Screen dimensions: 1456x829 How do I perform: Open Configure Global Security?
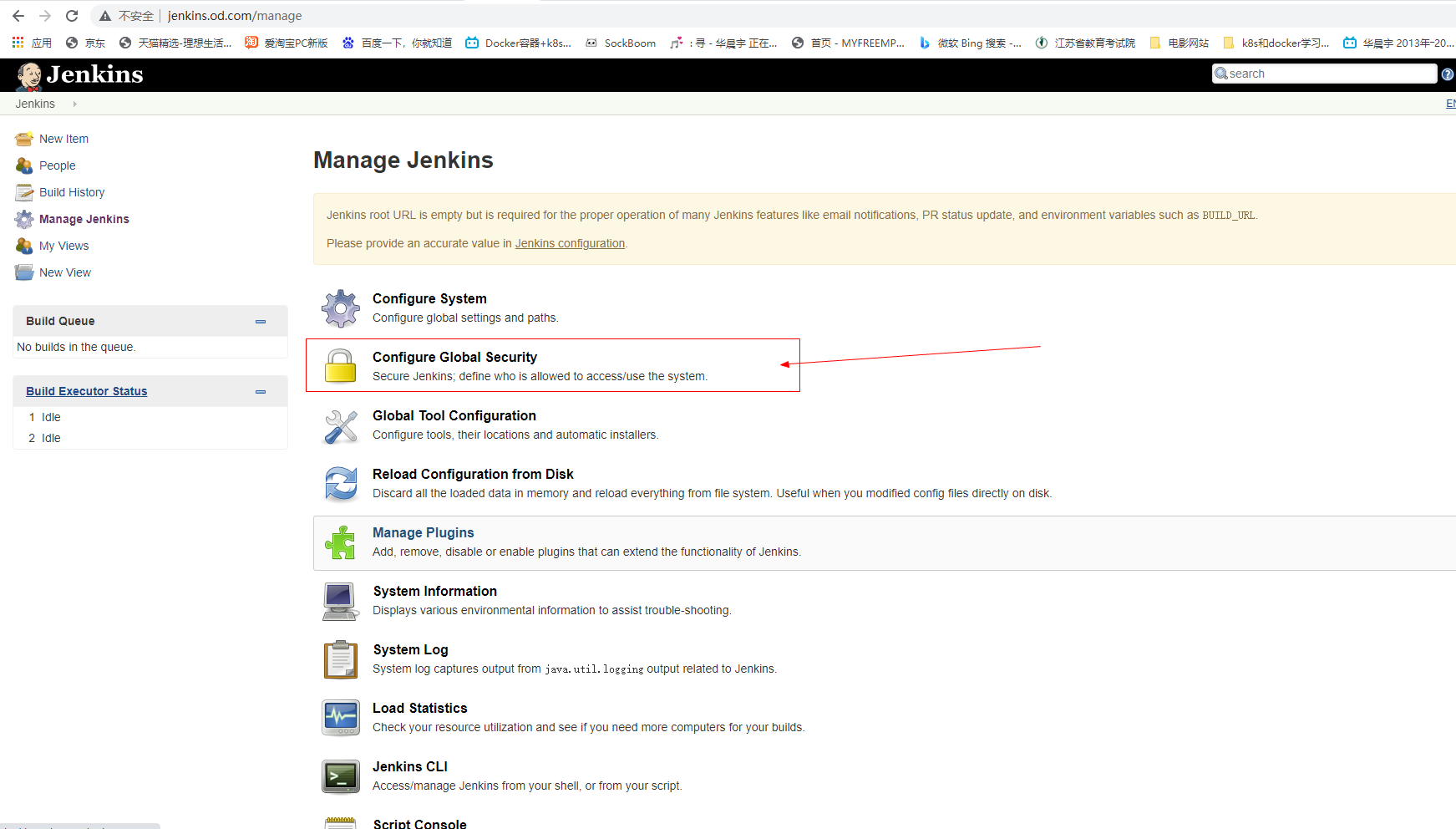pos(454,357)
